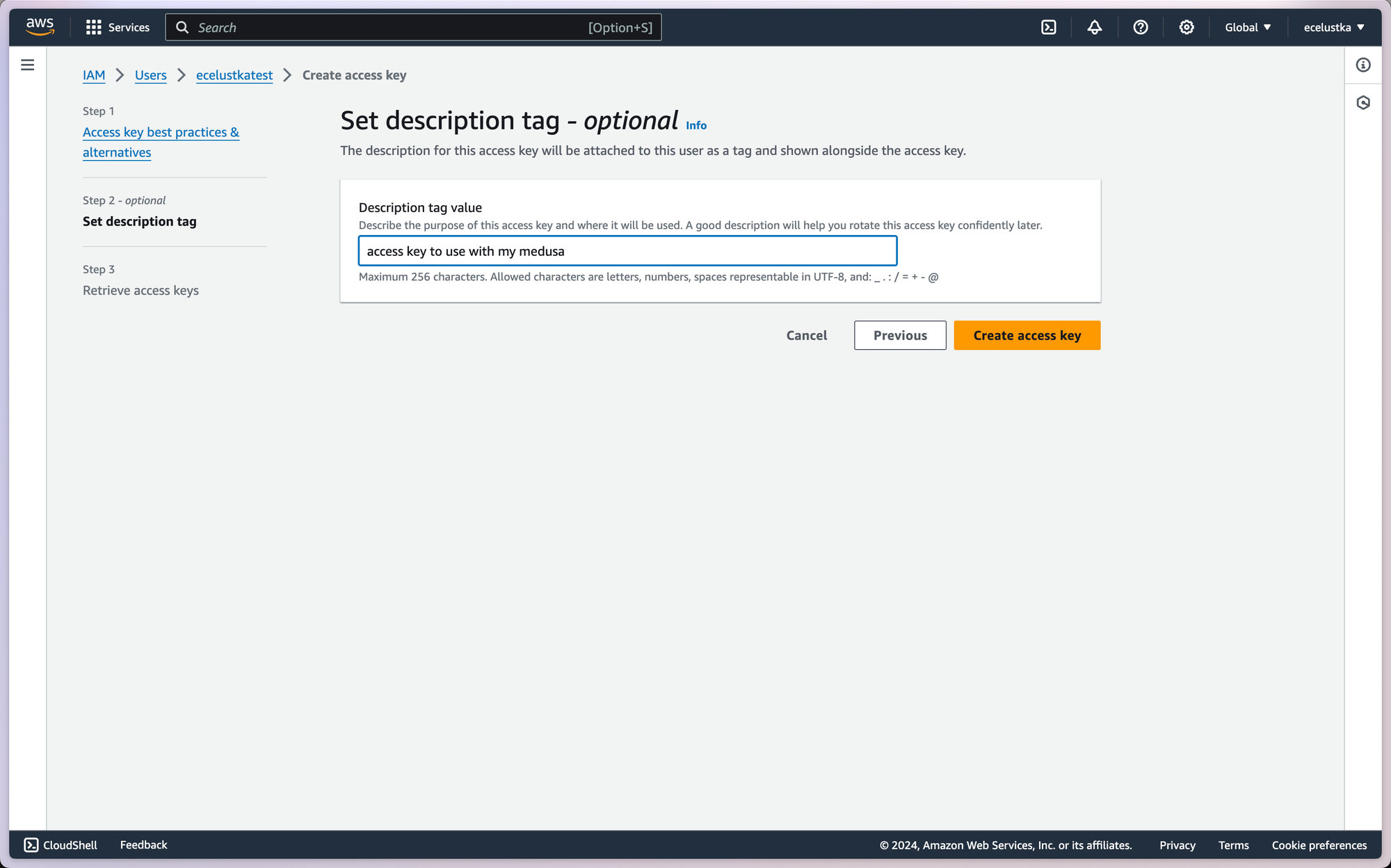Viewport: 1391px width, 868px height.
Task: Launch CloudShell from the top navigation bar
Action: pos(1048,27)
